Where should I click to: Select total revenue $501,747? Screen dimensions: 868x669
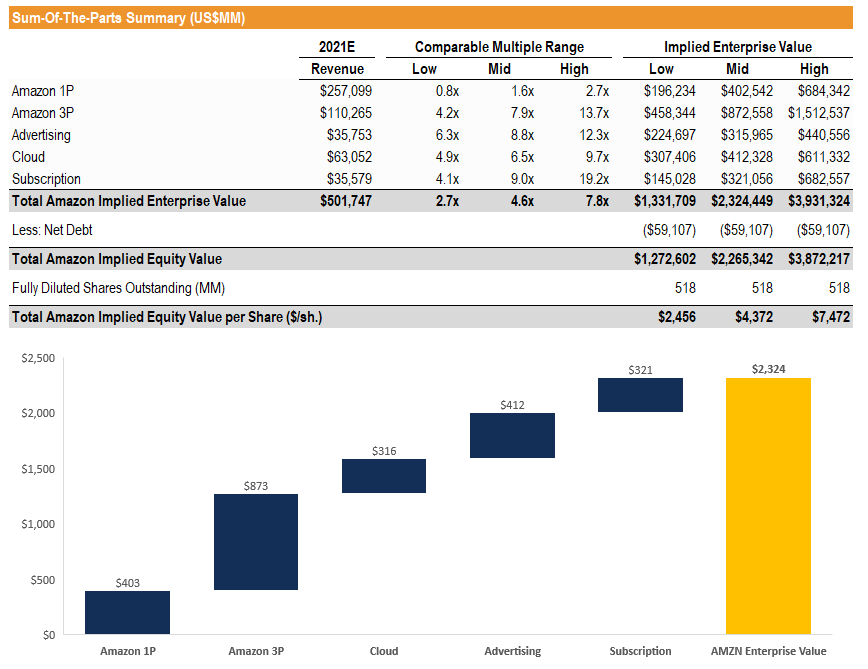[x=345, y=201]
